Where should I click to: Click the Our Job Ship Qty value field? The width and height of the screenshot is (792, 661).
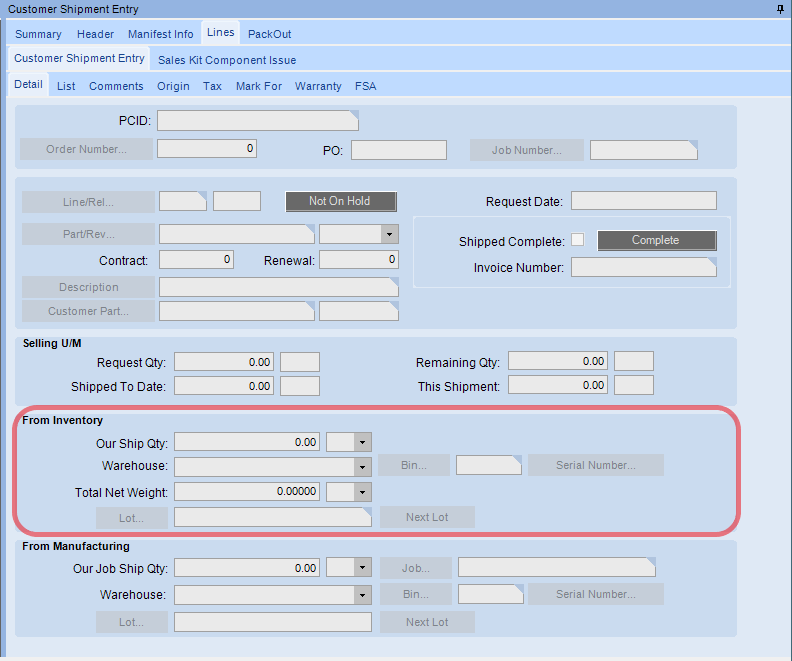[247, 568]
